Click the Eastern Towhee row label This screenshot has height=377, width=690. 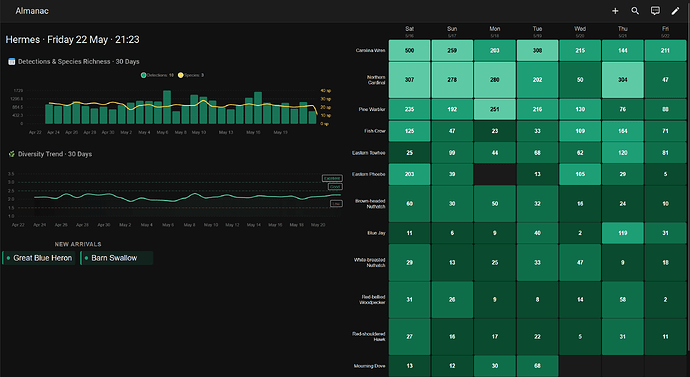pos(369,153)
